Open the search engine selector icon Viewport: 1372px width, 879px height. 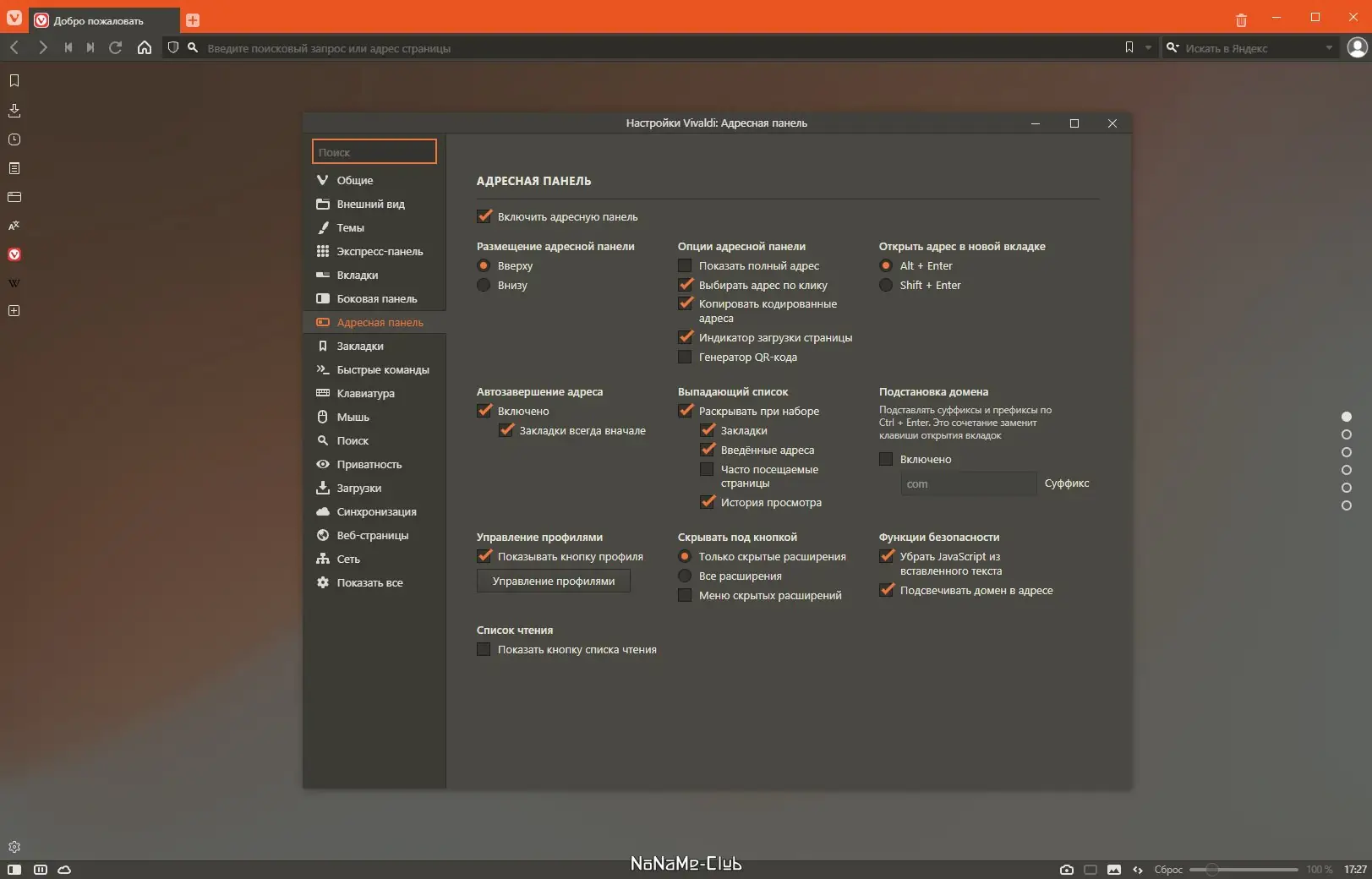pyautogui.click(x=1172, y=47)
